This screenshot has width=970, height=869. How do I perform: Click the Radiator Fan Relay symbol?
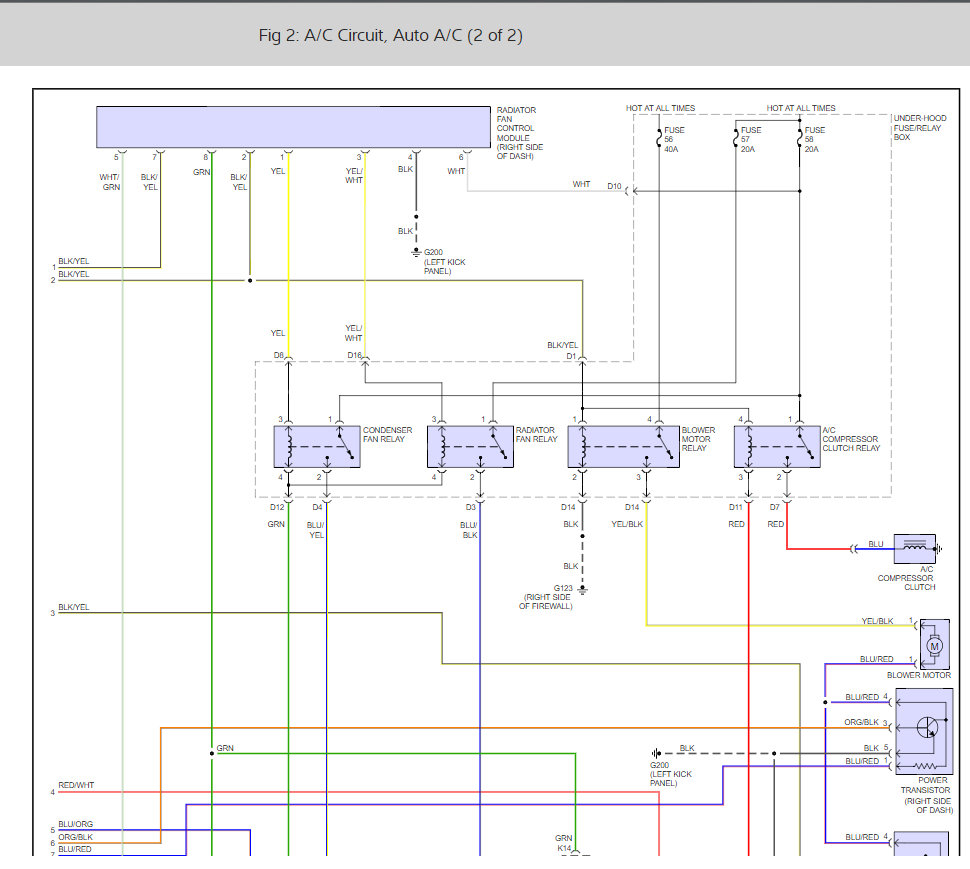(x=470, y=446)
